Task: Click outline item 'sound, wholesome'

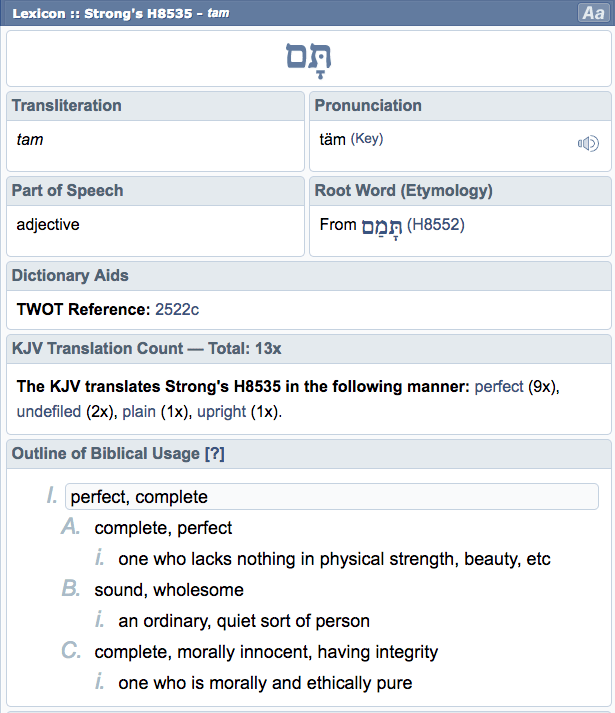Action: [169, 590]
